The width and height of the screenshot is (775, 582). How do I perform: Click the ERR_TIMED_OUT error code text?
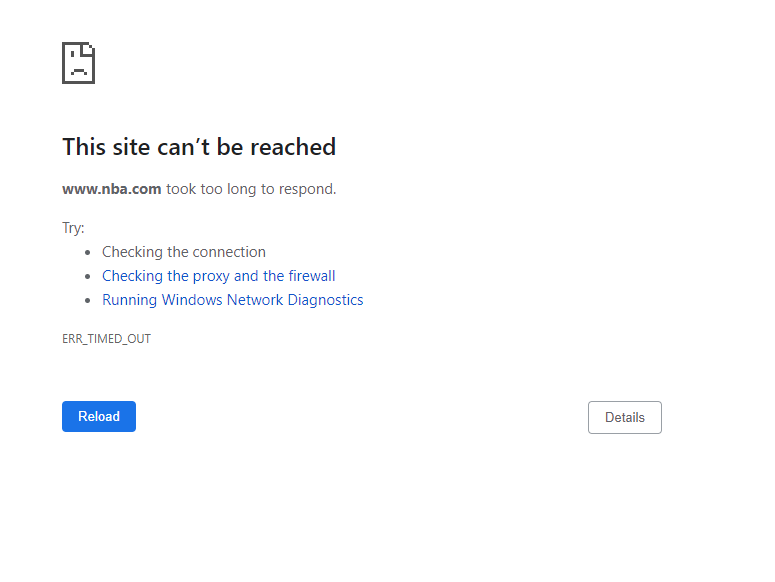106,339
